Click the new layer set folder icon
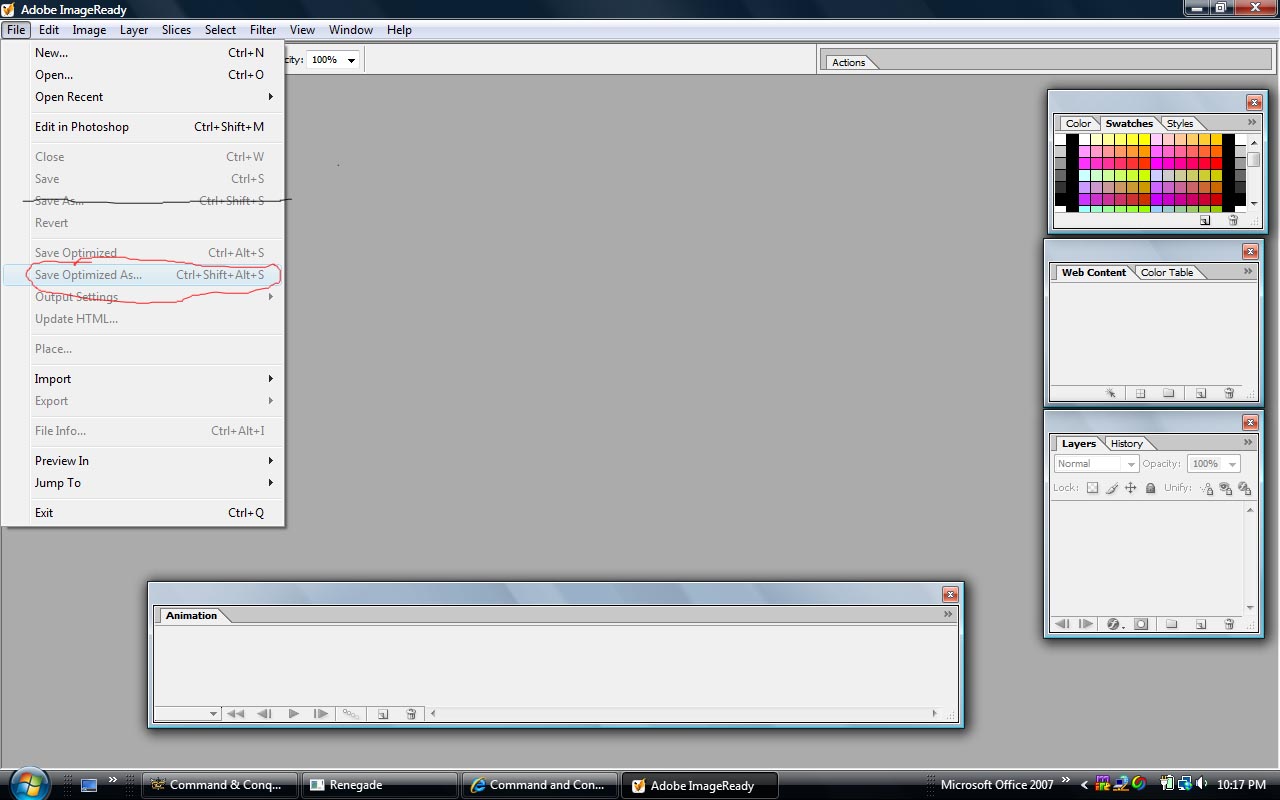 pos(1171,624)
